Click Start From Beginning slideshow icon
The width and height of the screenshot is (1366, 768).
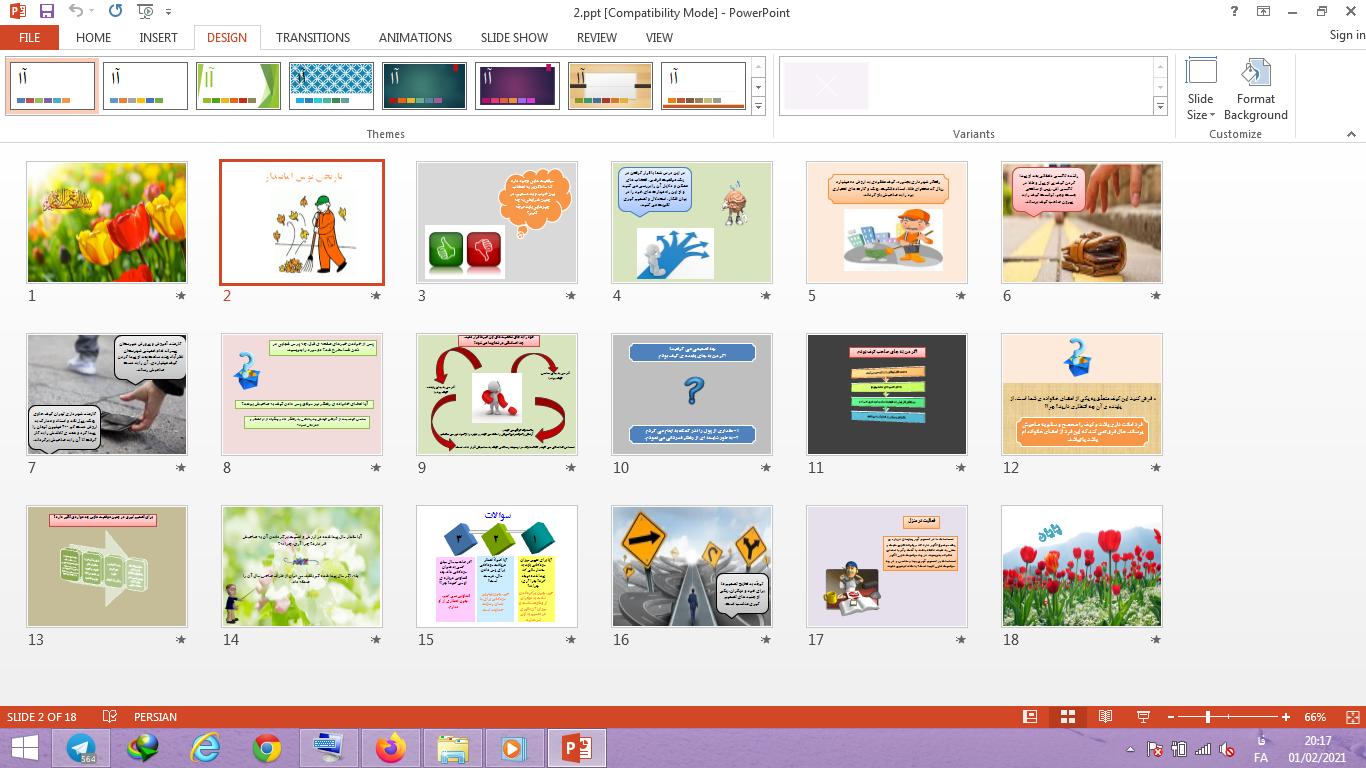[145, 12]
